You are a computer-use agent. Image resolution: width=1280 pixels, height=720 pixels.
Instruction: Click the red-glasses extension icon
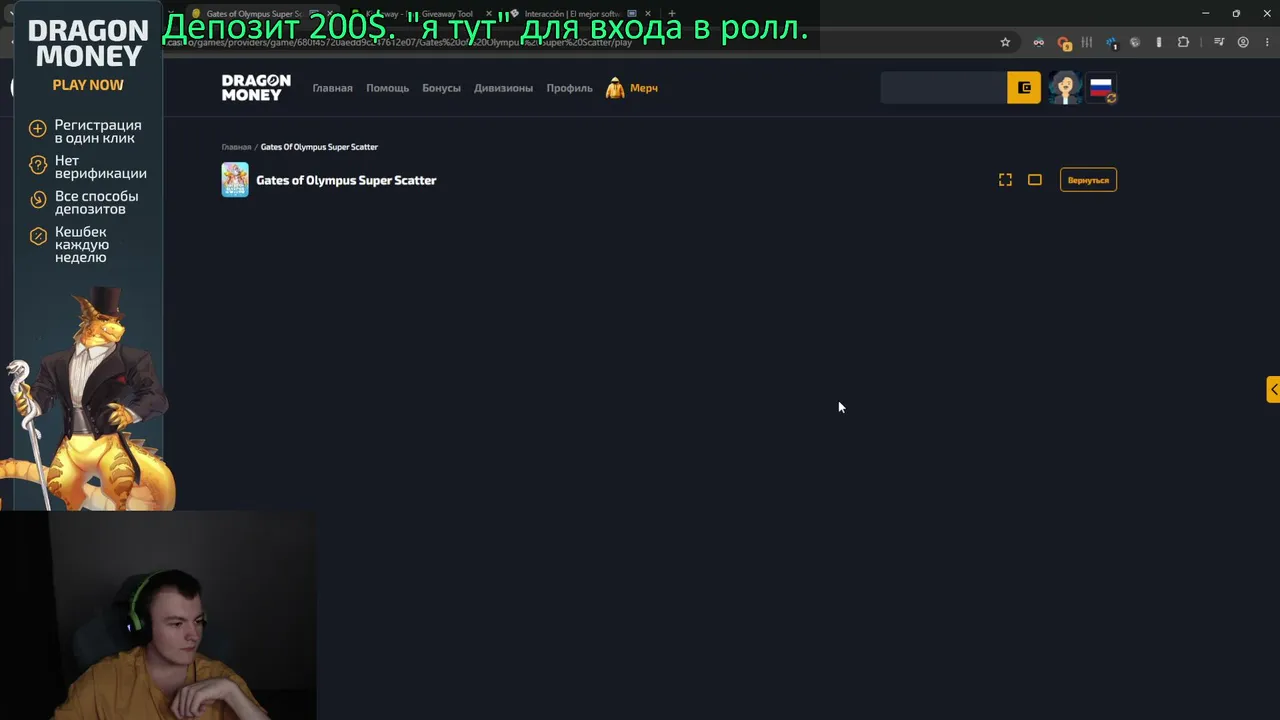click(x=1039, y=42)
